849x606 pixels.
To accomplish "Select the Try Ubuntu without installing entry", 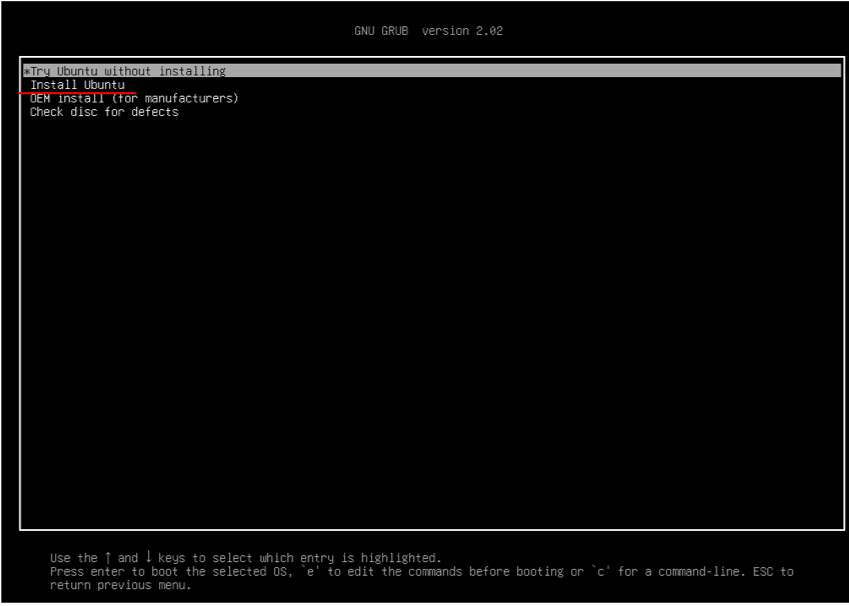I will (x=128, y=71).
